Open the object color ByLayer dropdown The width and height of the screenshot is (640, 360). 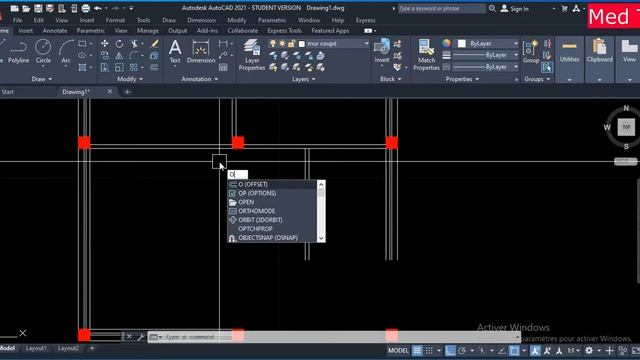pos(516,44)
